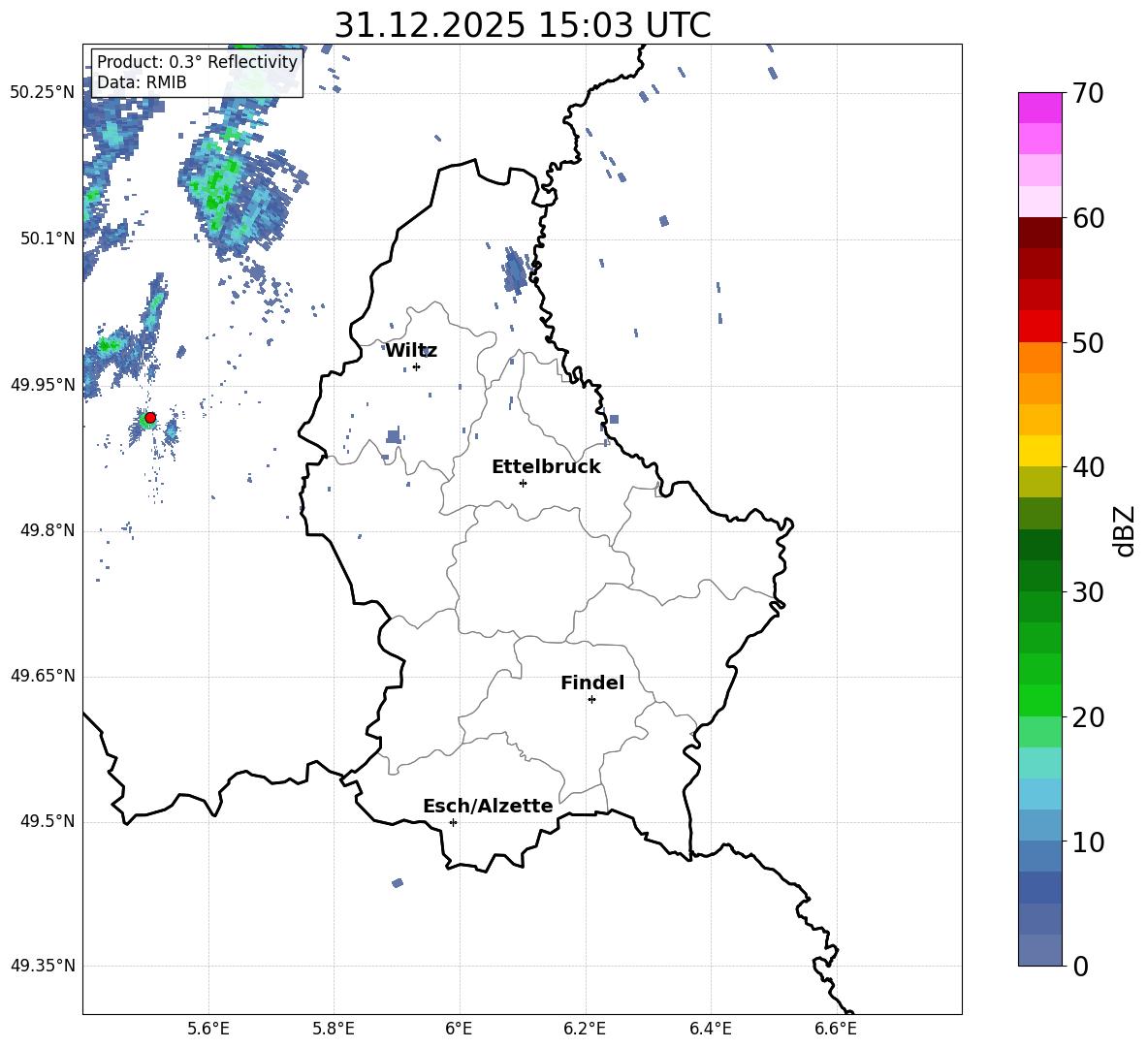
Task: Select the Esch/Alzette city label
Action: [489, 806]
